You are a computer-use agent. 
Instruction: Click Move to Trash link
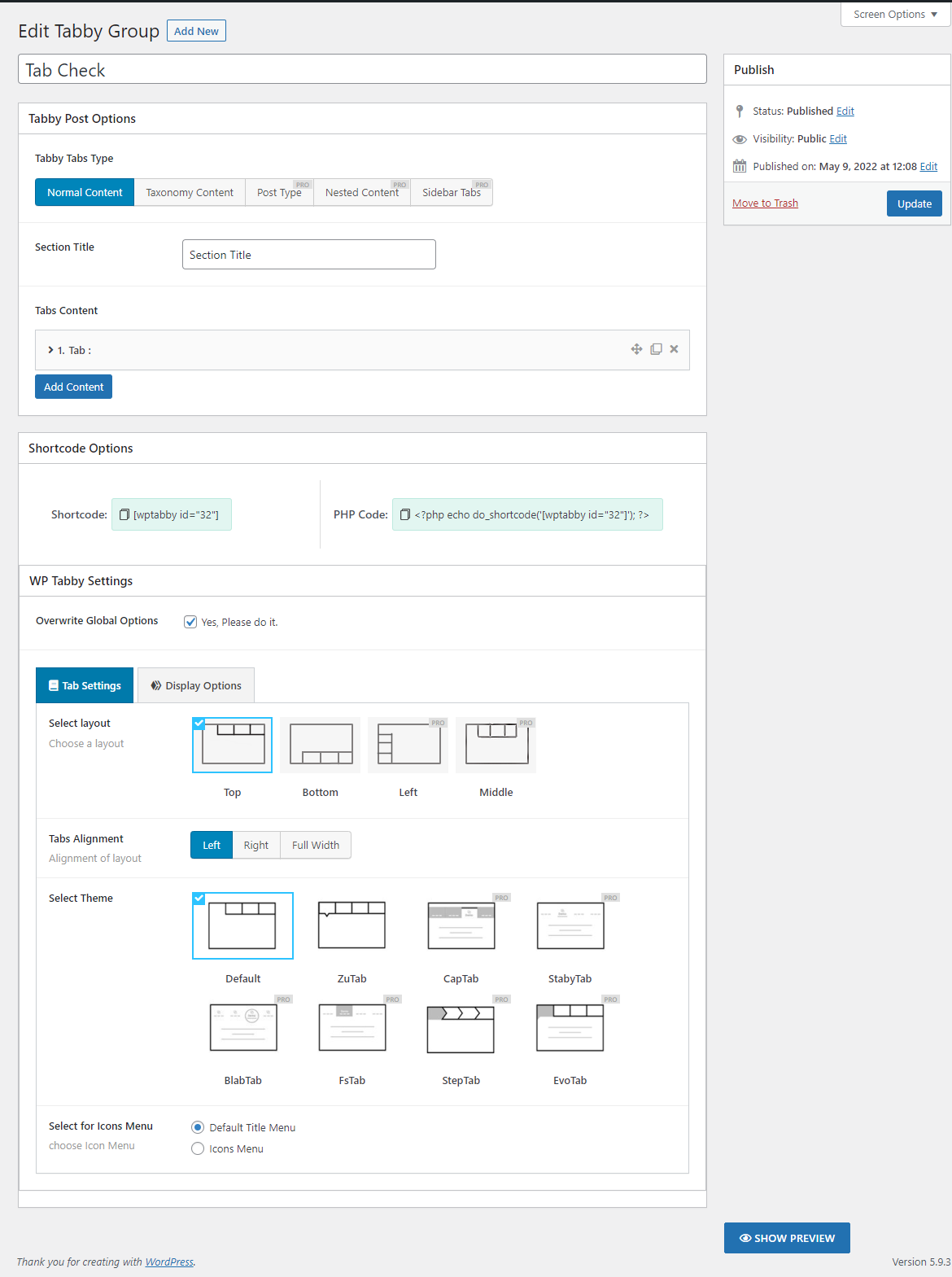pyautogui.click(x=765, y=203)
